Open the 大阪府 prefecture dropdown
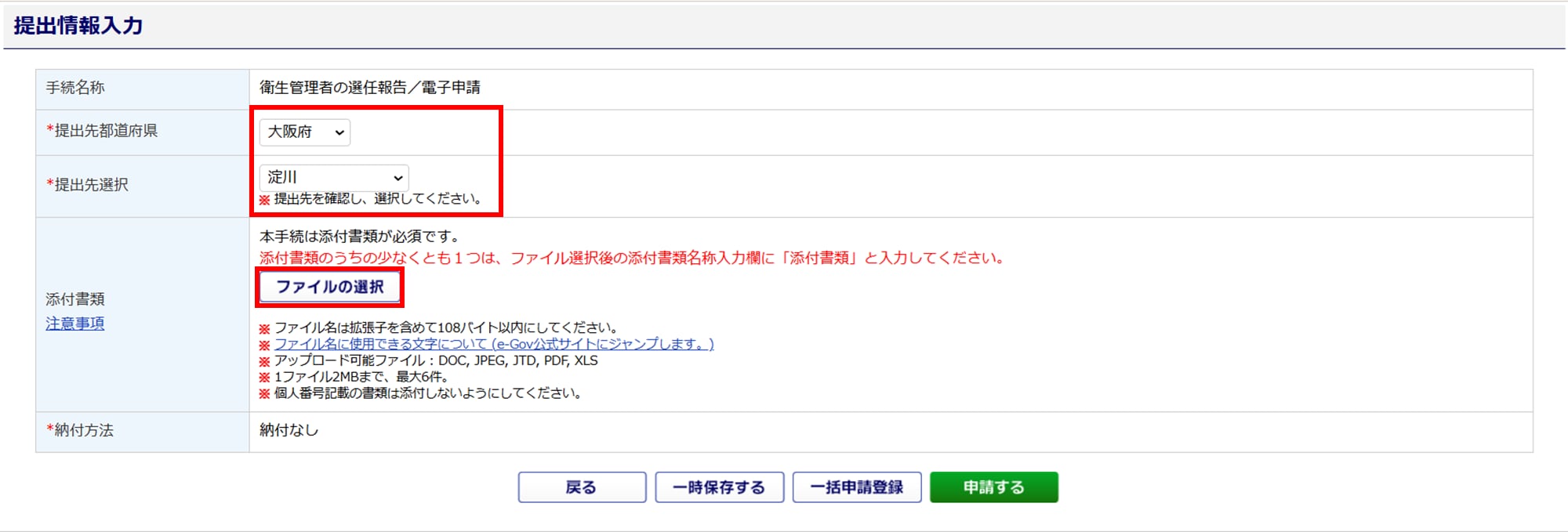Image resolution: width=1568 pixels, height=532 pixels. click(x=304, y=132)
